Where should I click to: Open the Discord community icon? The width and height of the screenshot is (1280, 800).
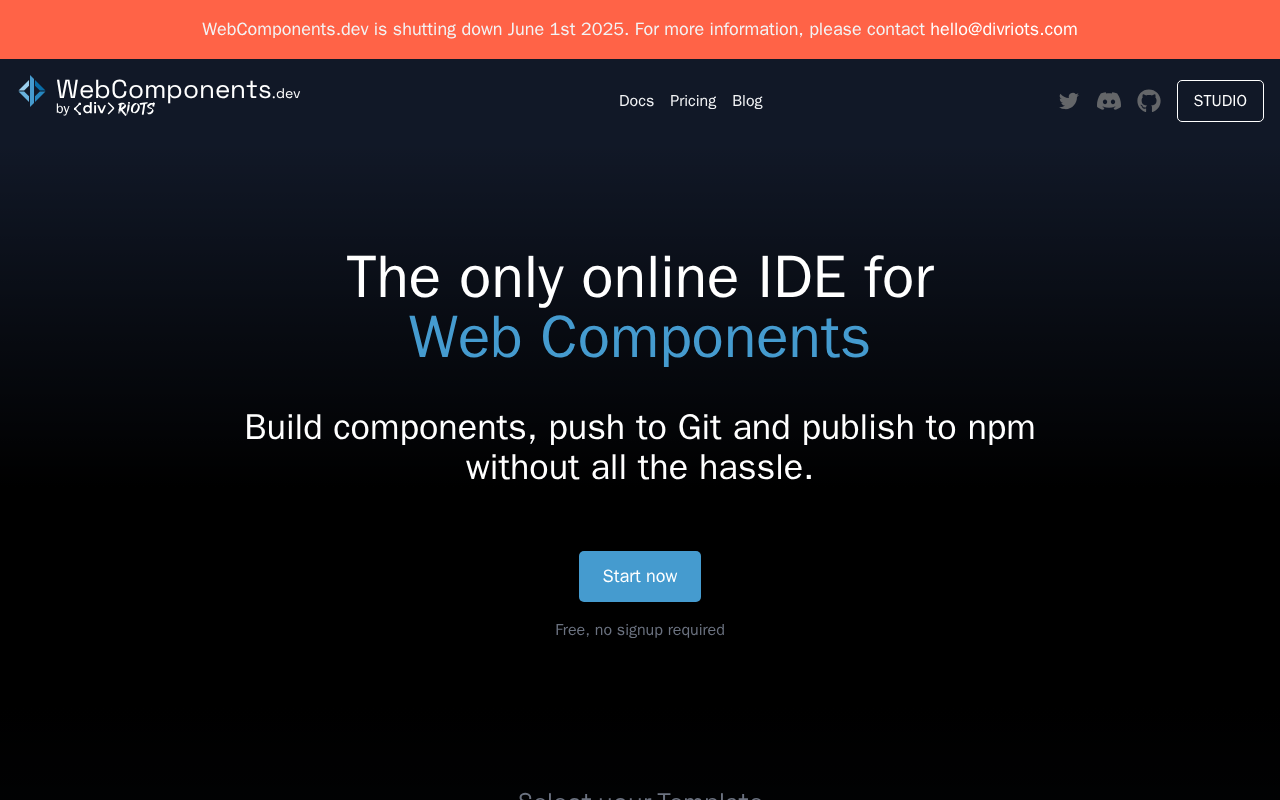pos(1109,101)
